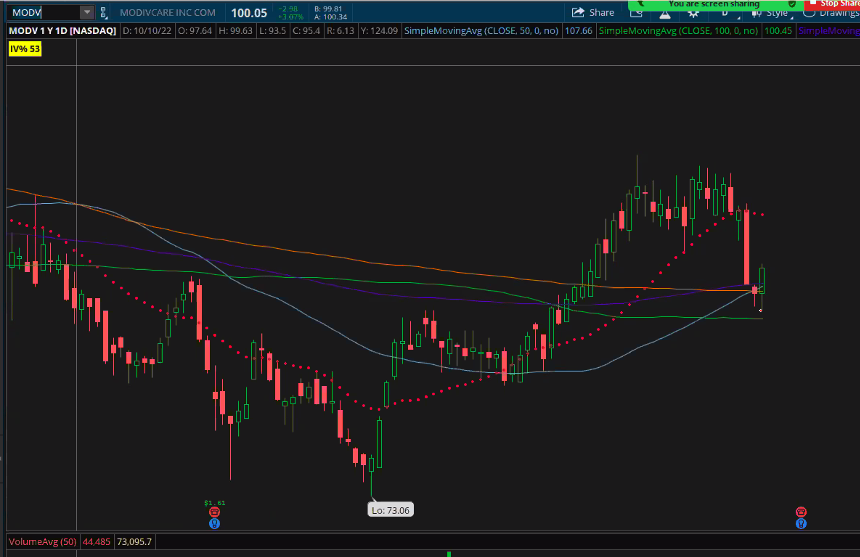Click the Y: 124.09 cursor price value
Screen dimensions: 860x557
[378, 31]
